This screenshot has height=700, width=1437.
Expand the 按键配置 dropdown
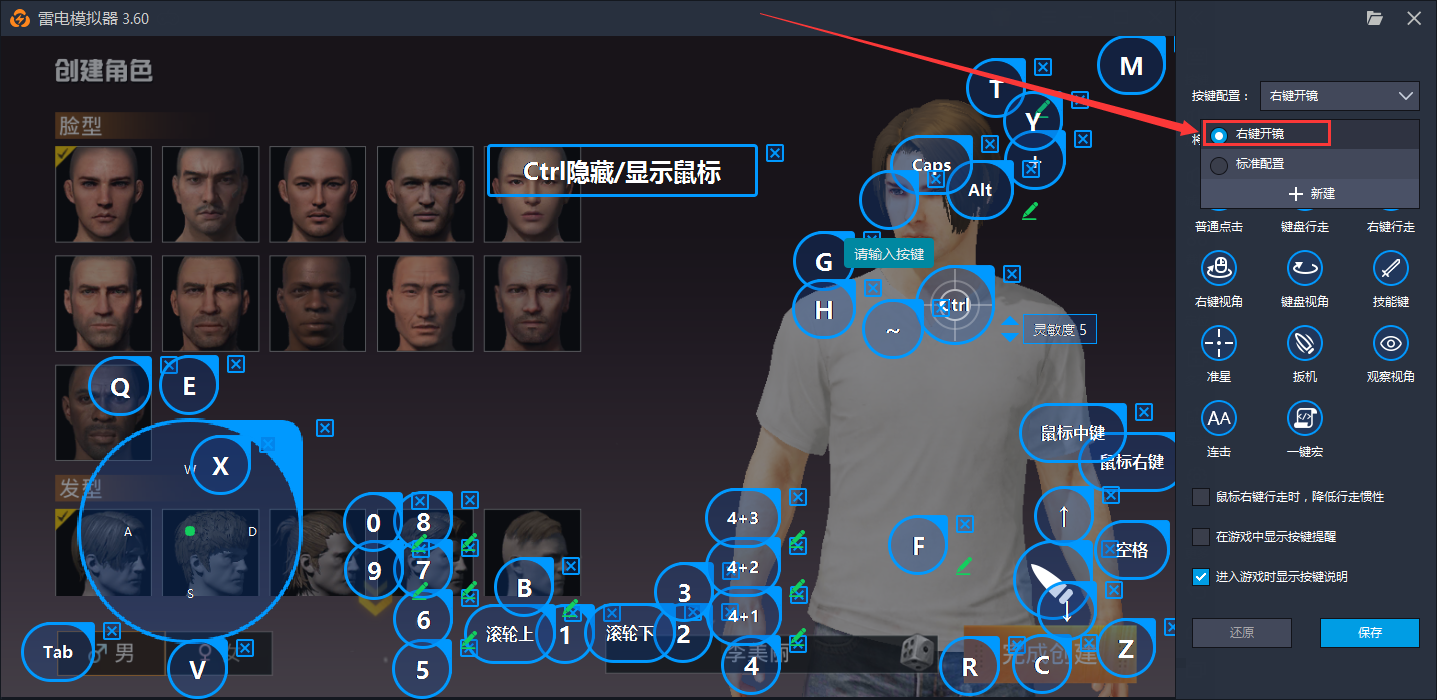1339,96
